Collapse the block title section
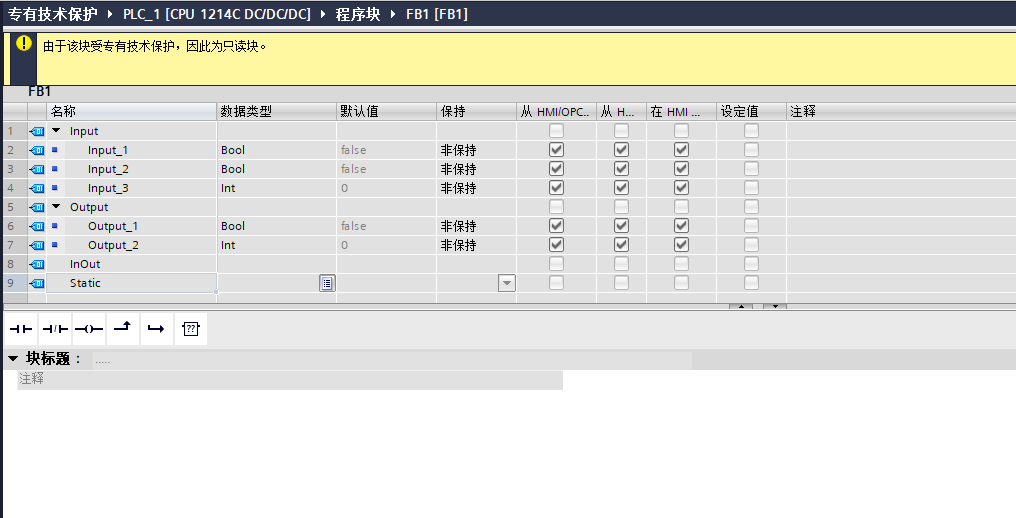The width and height of the screenshot is (1016, 518). [x=13, y=359]
